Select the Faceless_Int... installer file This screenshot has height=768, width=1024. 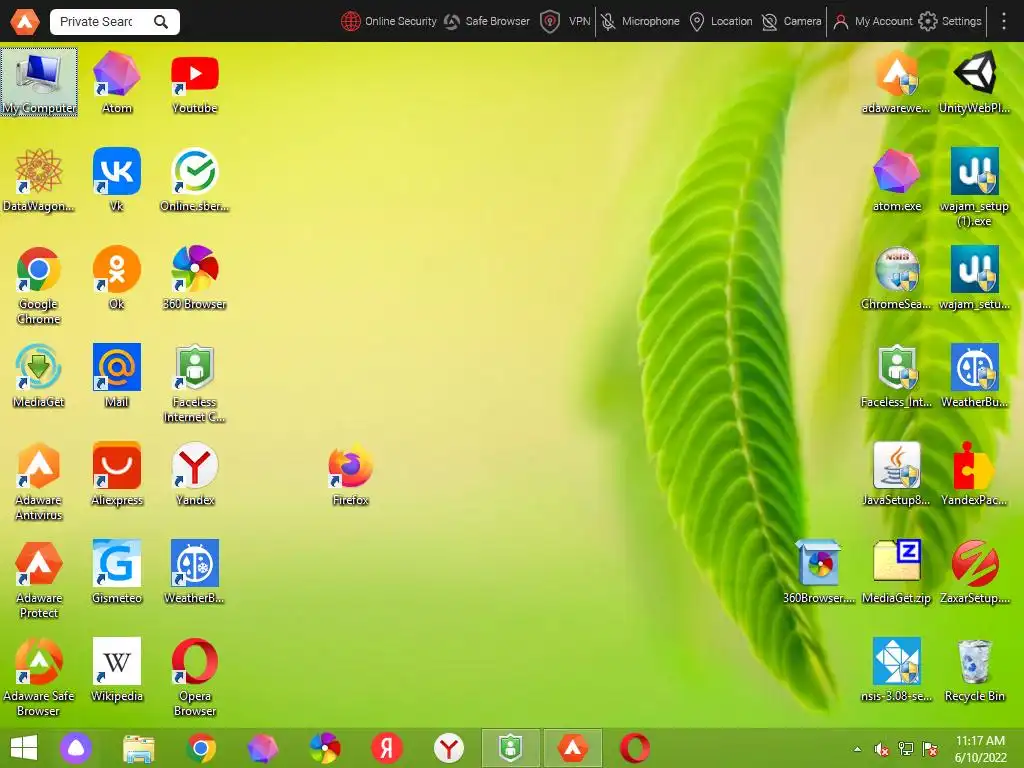coord(896,376)
